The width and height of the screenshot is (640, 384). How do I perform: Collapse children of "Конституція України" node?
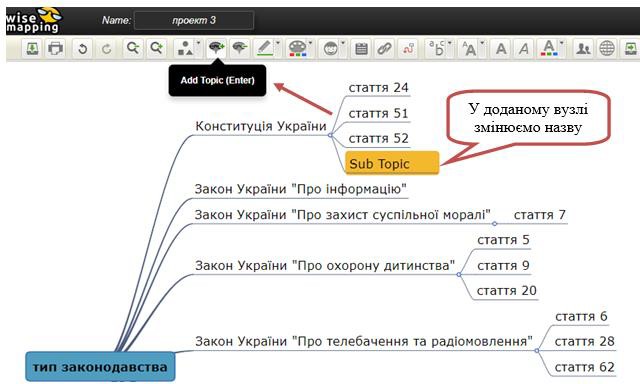tap(330, 135)
